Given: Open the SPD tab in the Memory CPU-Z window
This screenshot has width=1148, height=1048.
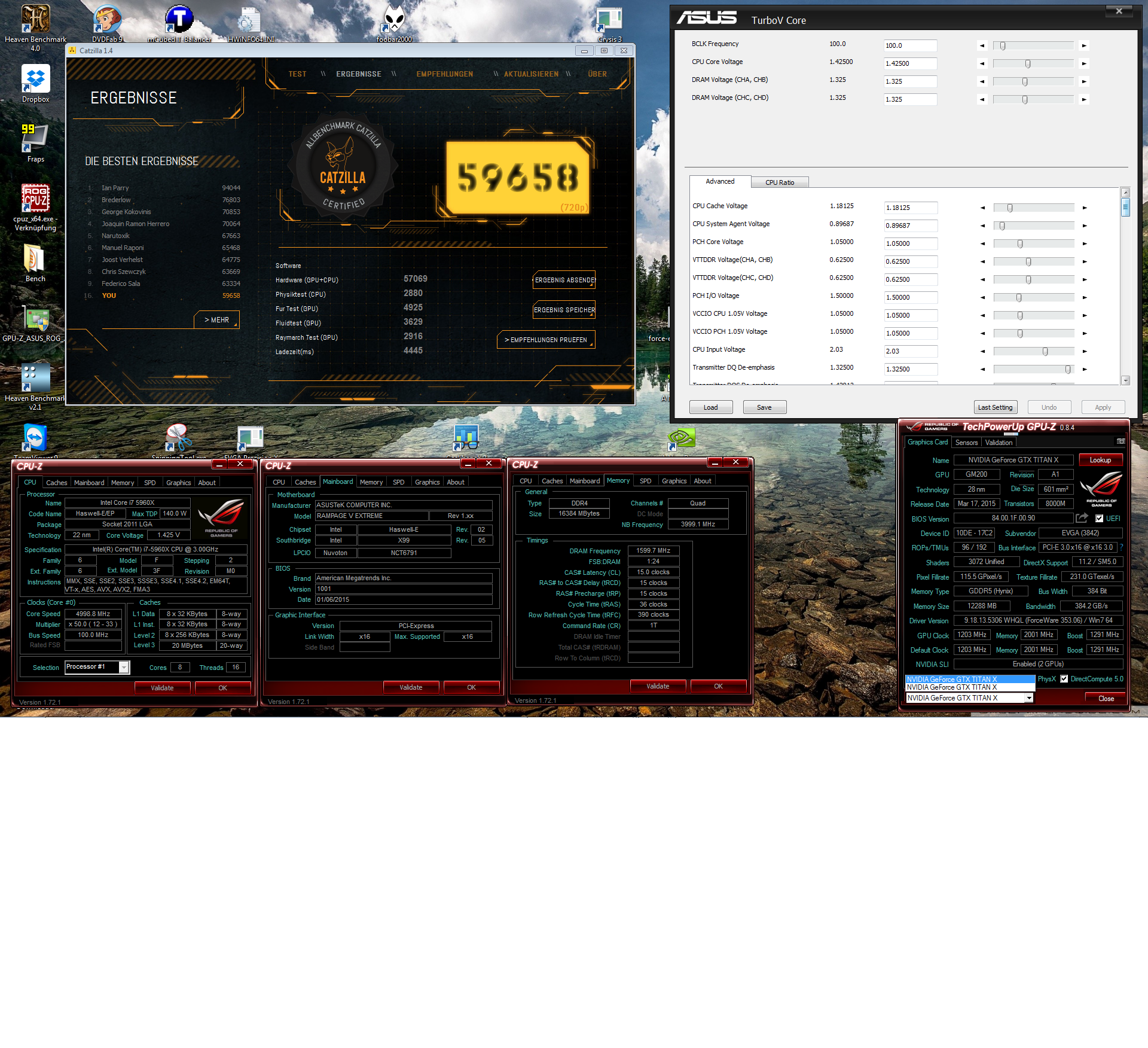Looking at the screenshot, I should (x=645, y=481).
